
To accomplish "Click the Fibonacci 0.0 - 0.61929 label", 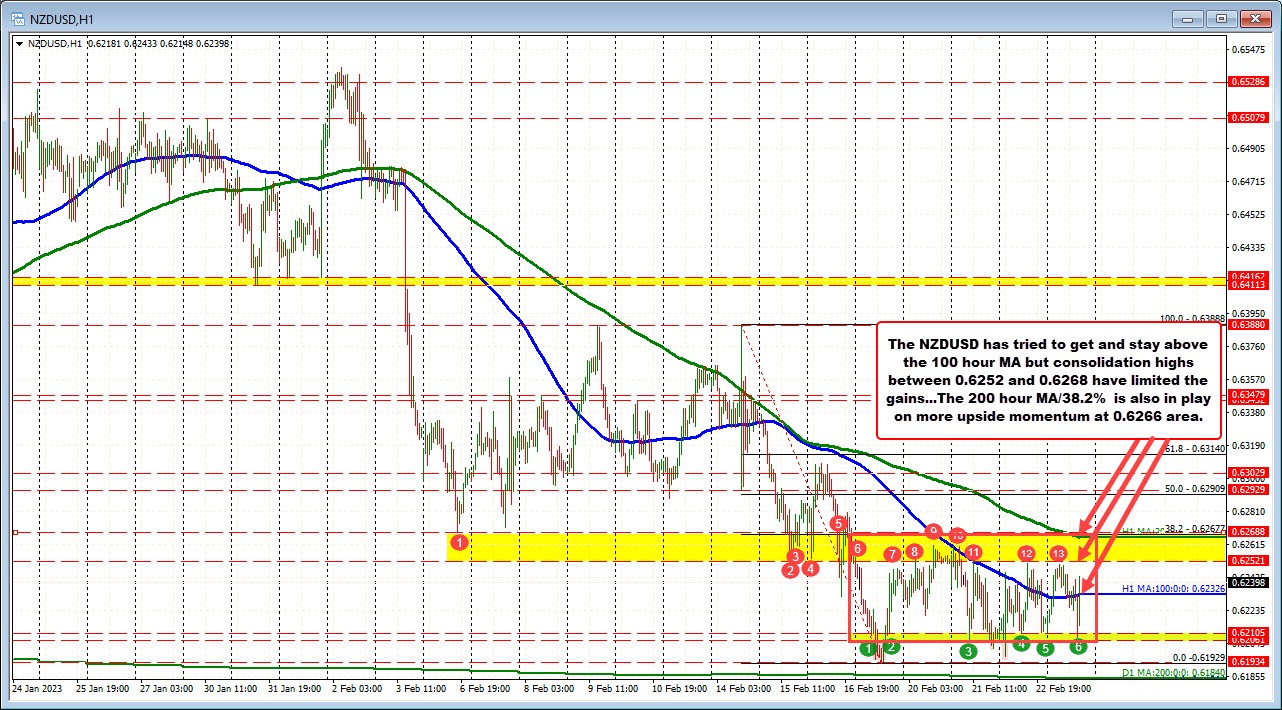I will pyautogui.click(x=1198, y=657).
